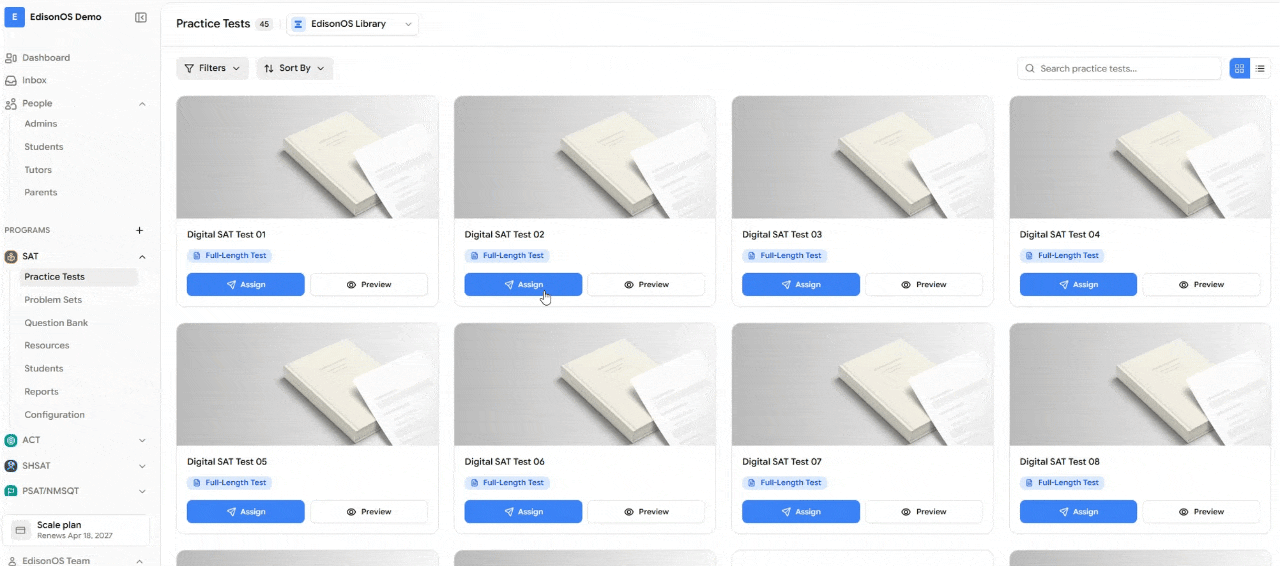Preview Digital SAT Test 03
The height and width of the screenshot is (566, 1280).
[x=924, y=285]
